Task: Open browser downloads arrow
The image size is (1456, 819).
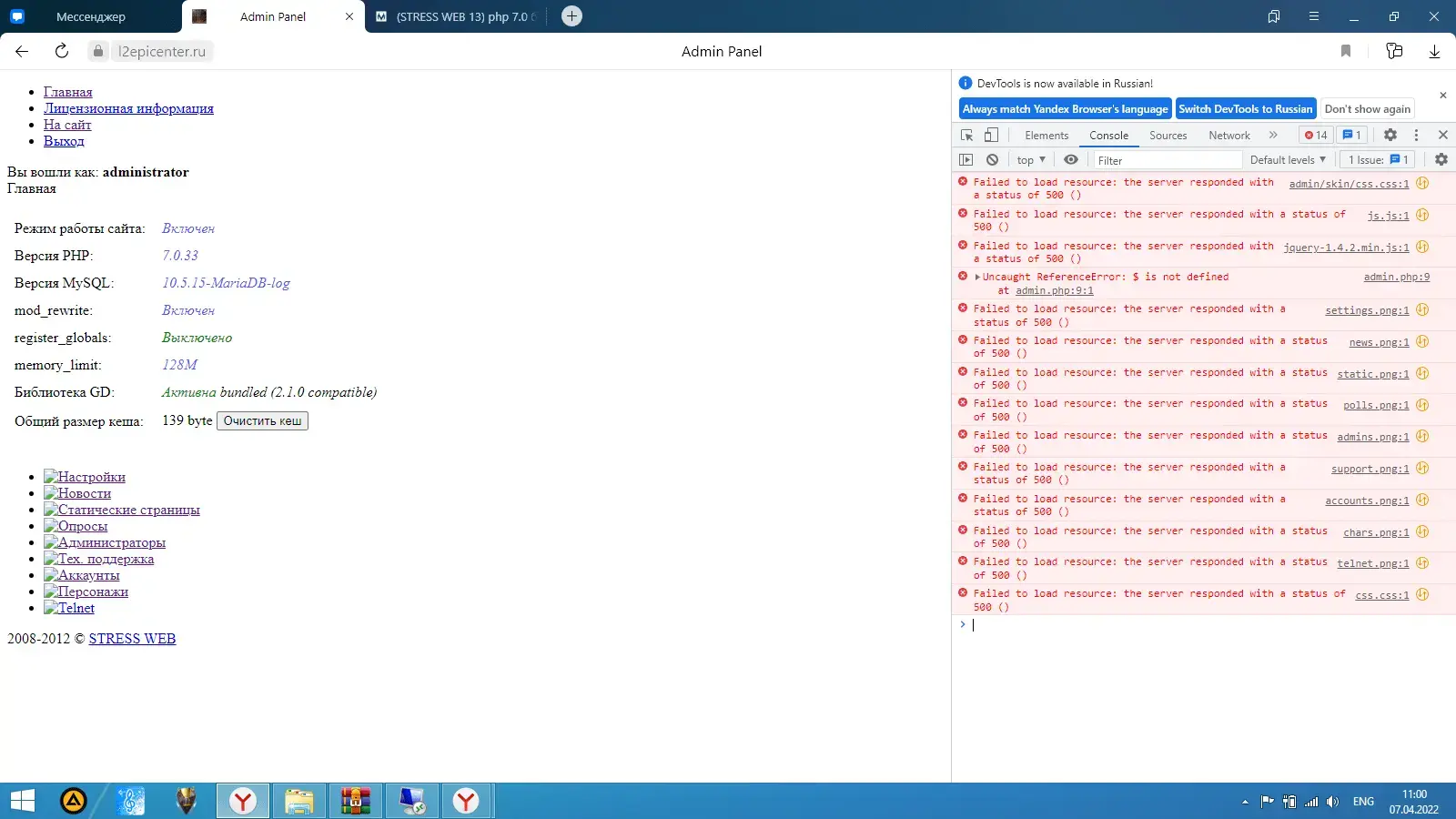Action: pos(1434,52)
